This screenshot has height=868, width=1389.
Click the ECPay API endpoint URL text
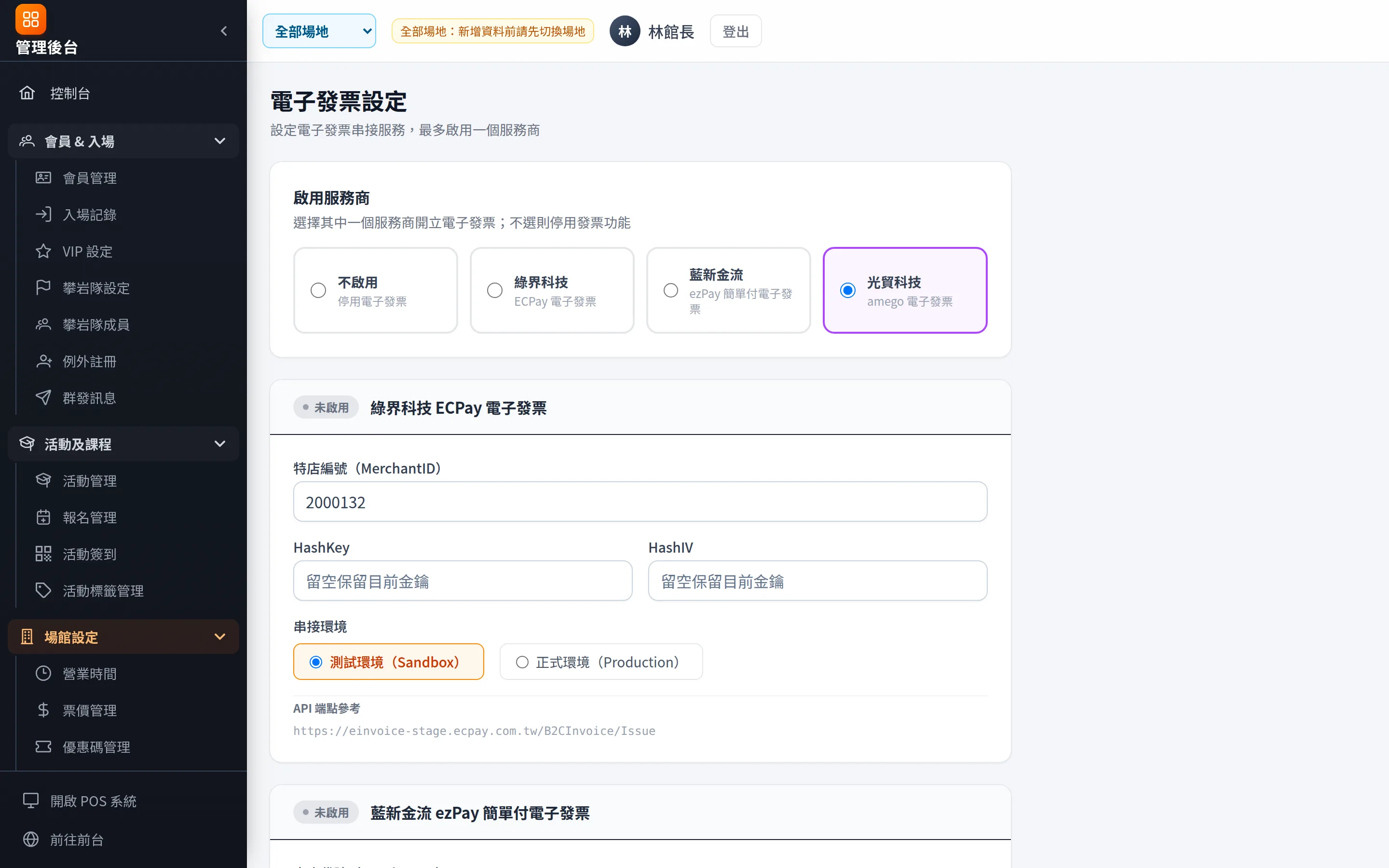click(x=474, y=731)
